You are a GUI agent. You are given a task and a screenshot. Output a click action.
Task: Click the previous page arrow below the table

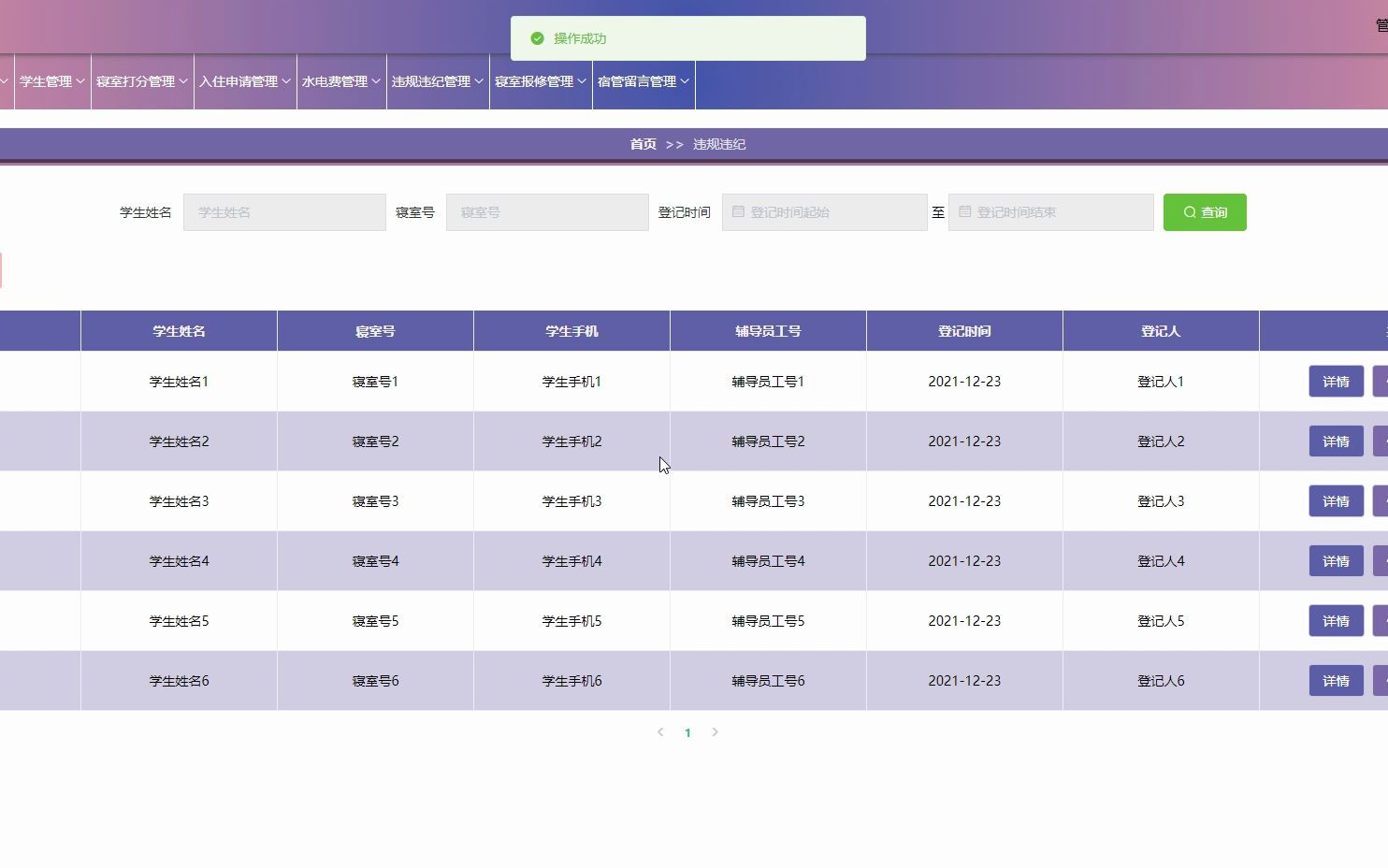[660, 732]
